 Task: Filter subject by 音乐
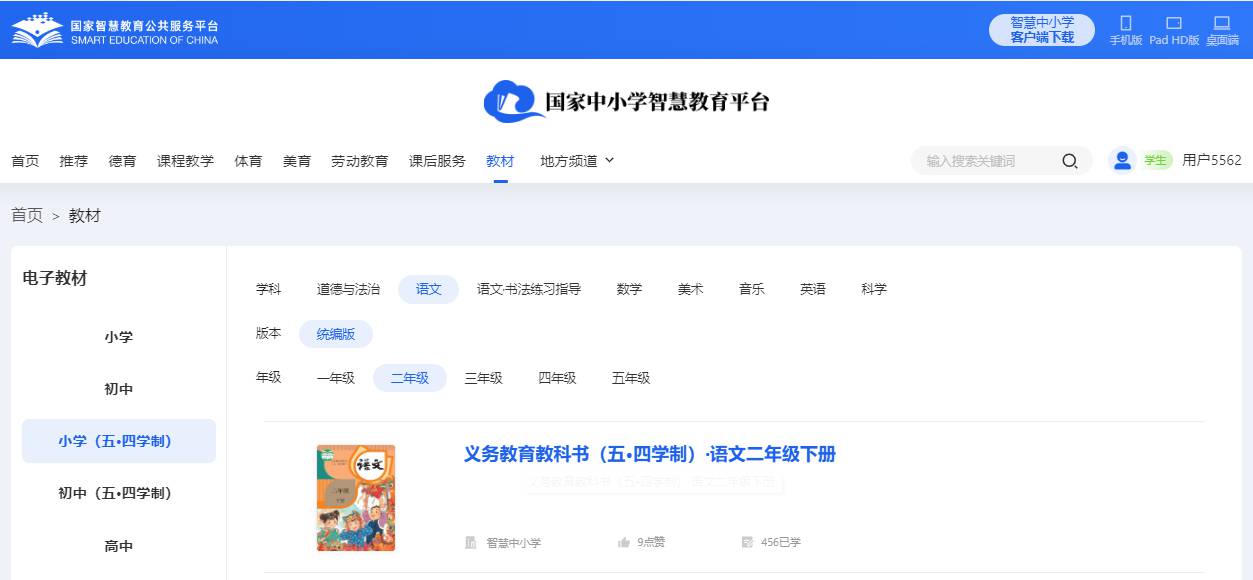coord(752,289)
